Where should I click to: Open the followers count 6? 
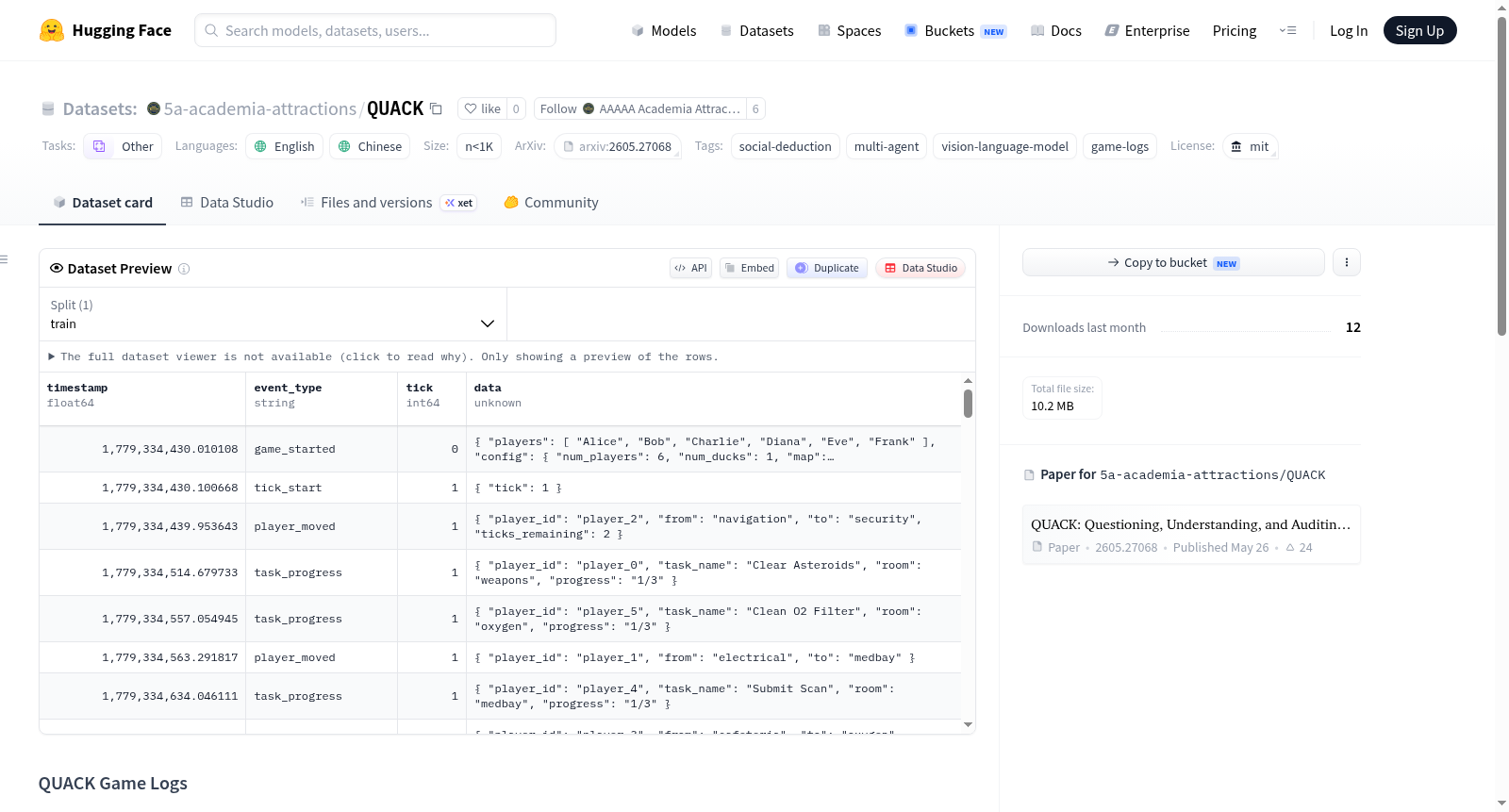pyautogui.click(x=755, y=108)
